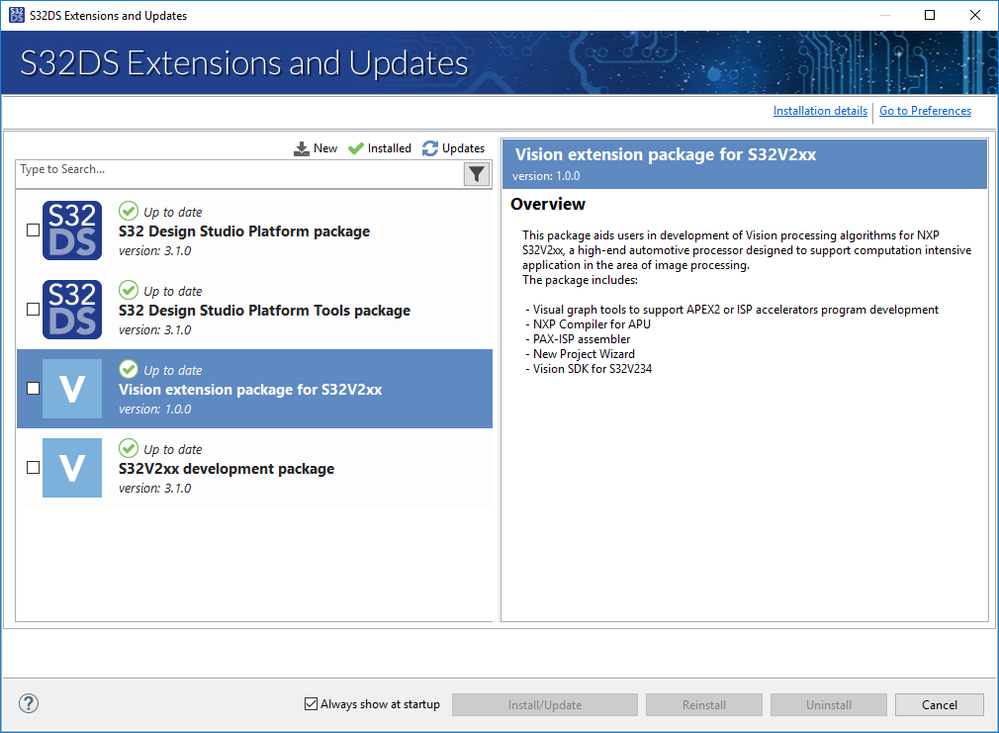Open Go to Preferences link
Screen dimensions: 999x733
(x=925, y=111)
